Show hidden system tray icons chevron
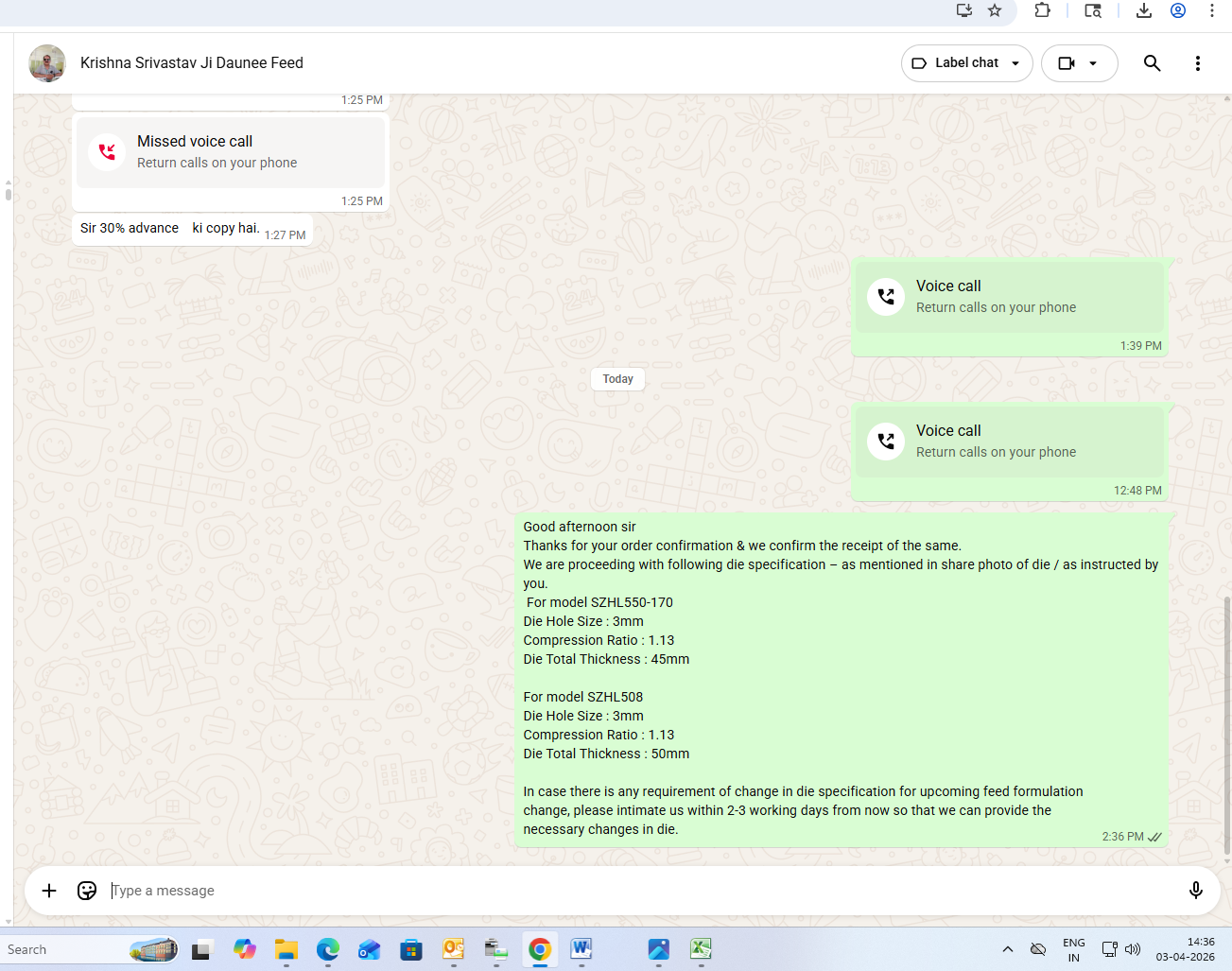Viewport: 1232px width, 971px height. 1008,949
